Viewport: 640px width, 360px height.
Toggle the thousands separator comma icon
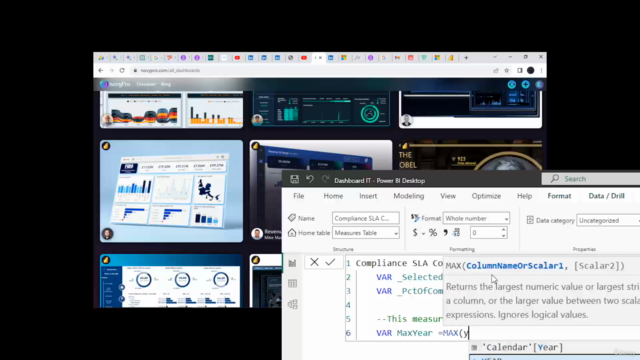[x=445, y=233]
